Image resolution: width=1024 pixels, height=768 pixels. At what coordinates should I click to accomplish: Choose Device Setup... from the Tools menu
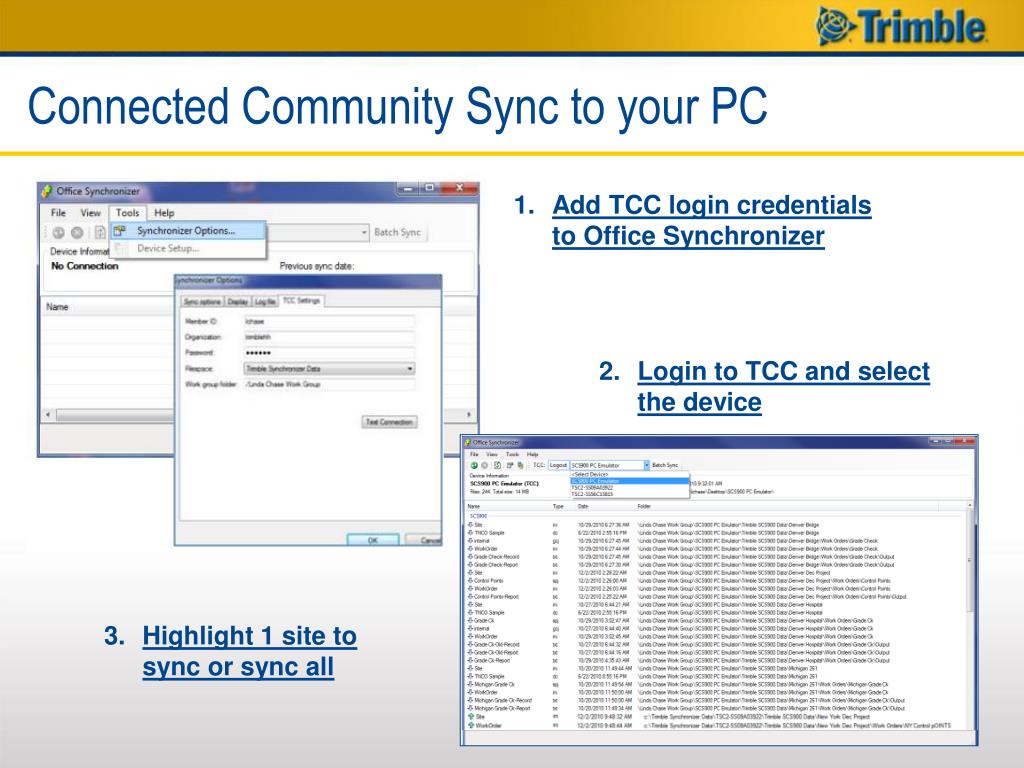point(188,248)
